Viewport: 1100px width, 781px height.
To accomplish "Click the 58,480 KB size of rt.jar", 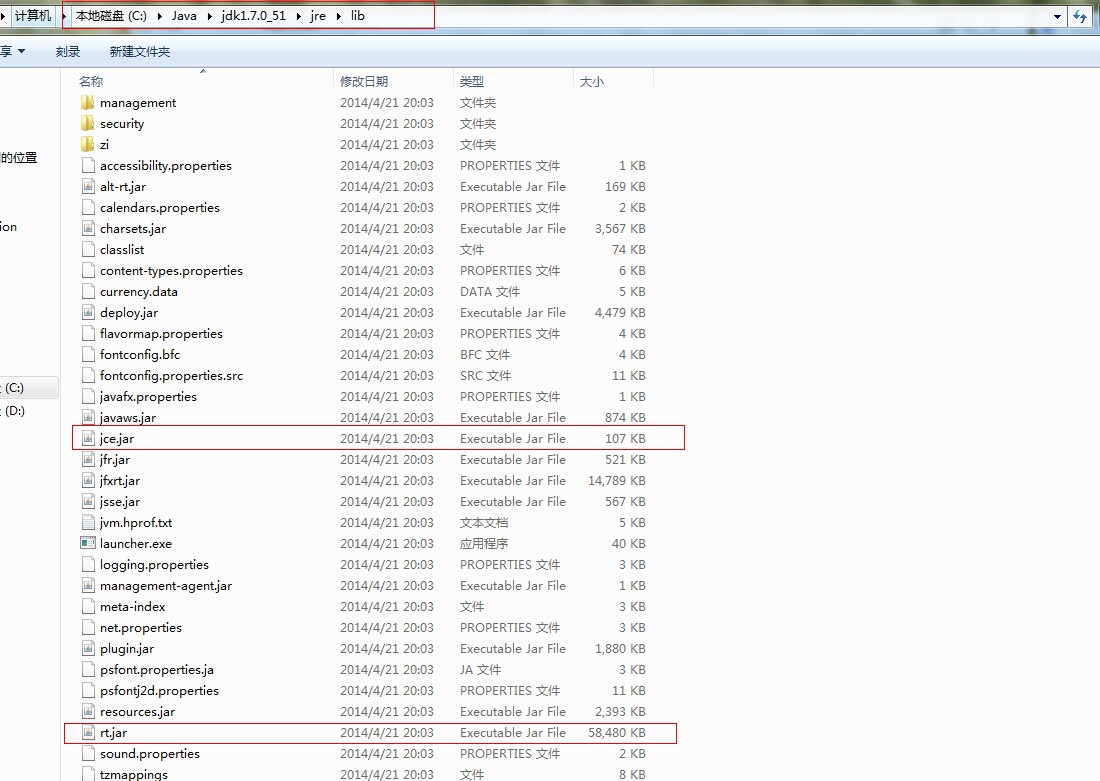I will point(617,733).
